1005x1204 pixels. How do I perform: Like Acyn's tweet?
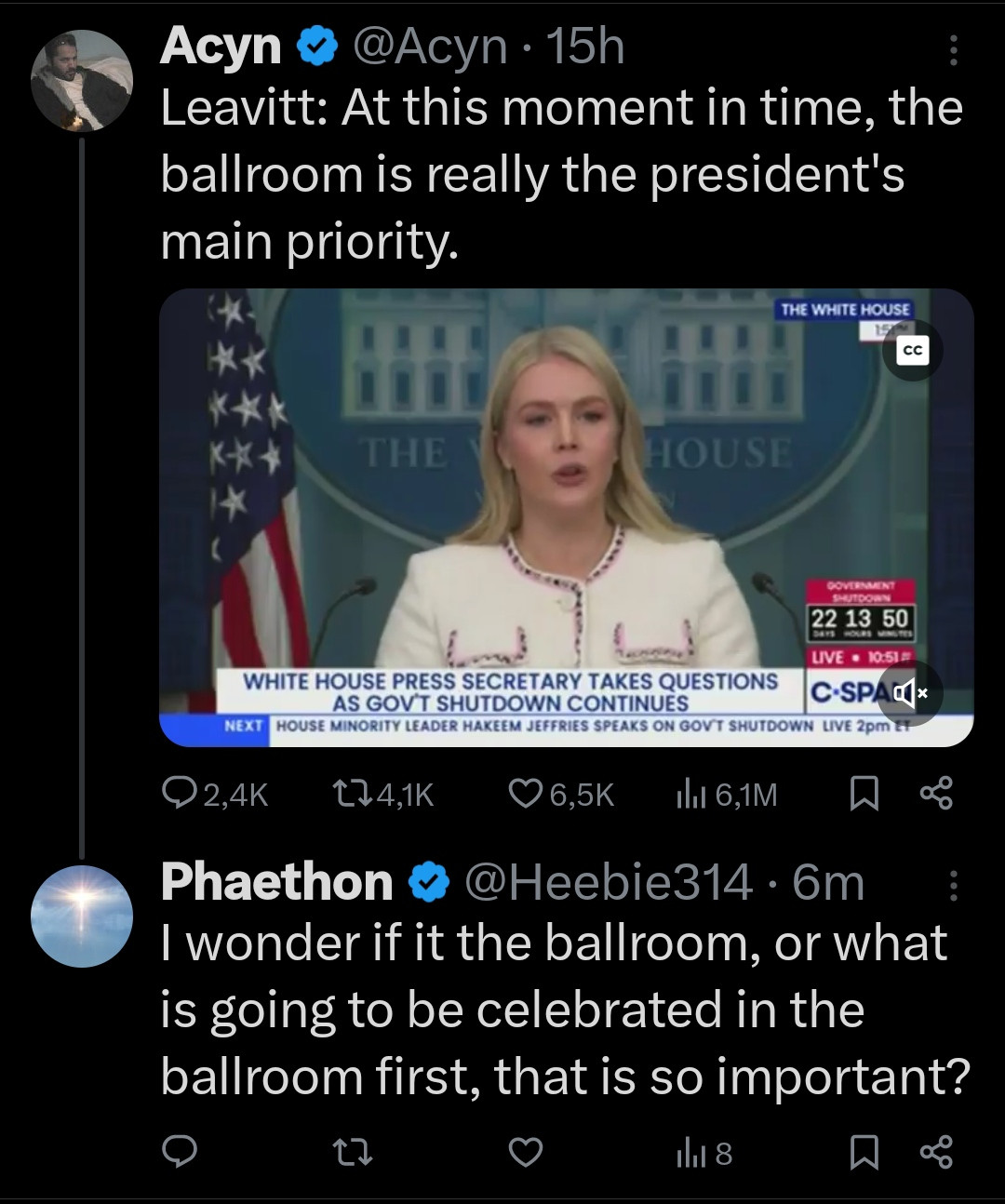click(x=526, y=794)
